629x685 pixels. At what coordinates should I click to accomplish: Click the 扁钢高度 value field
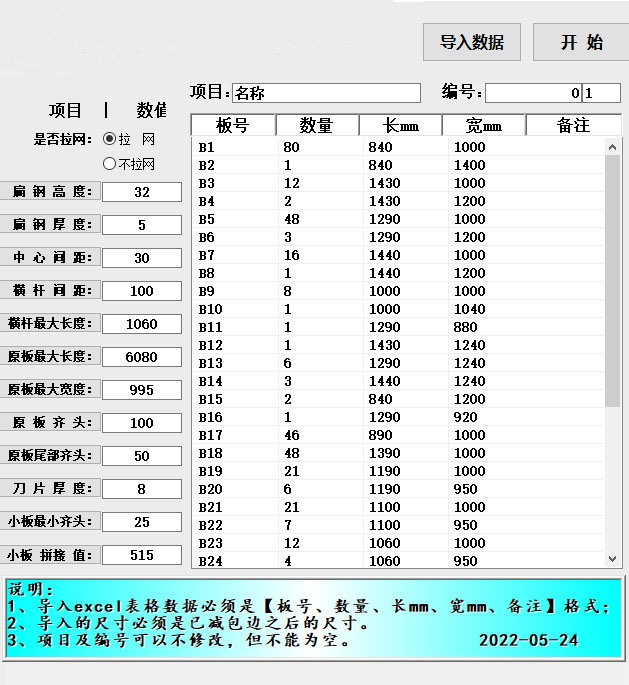pos(141,192)
